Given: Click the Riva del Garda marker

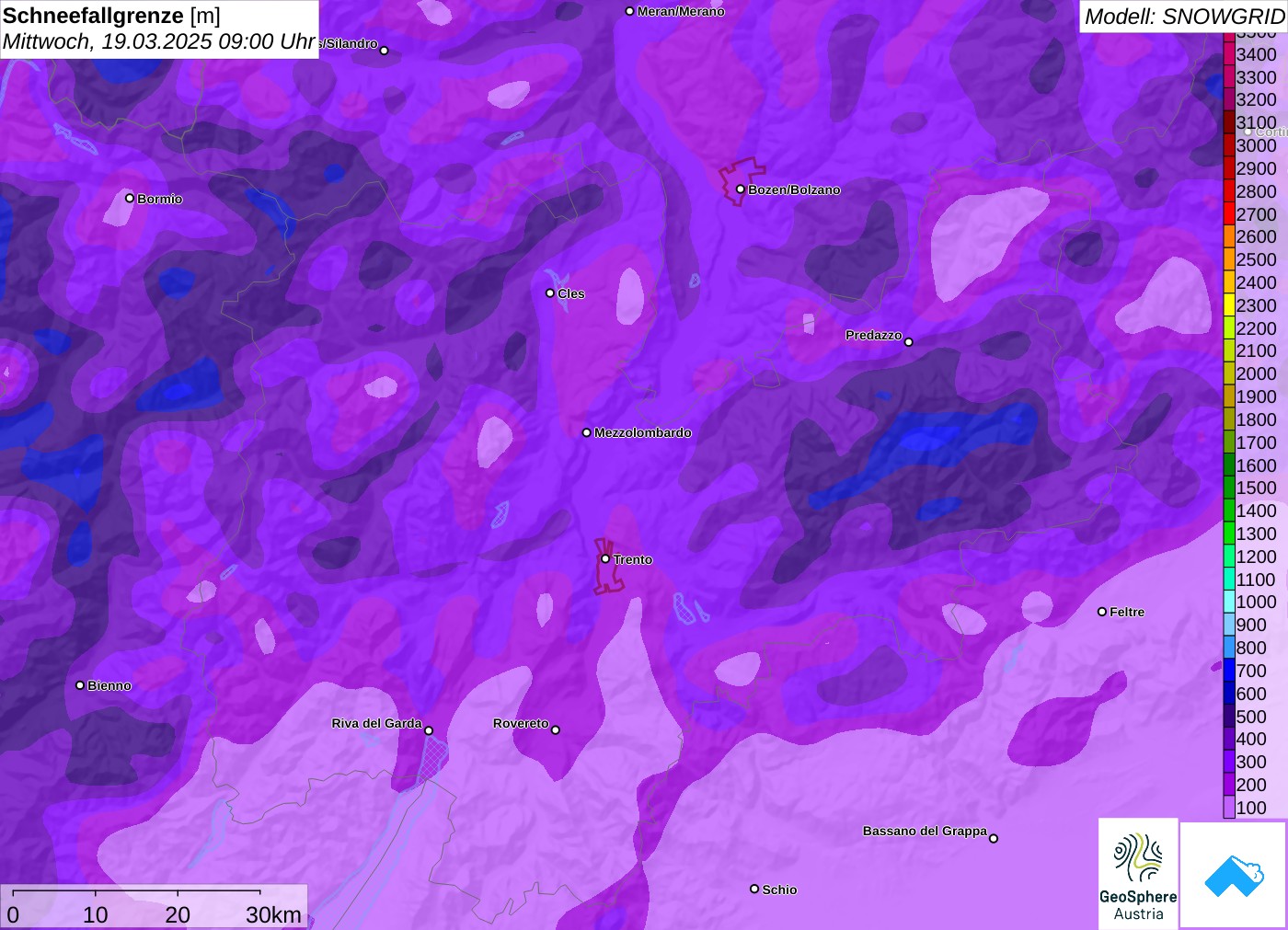Looking at the screenshot, I should point(429,730).
